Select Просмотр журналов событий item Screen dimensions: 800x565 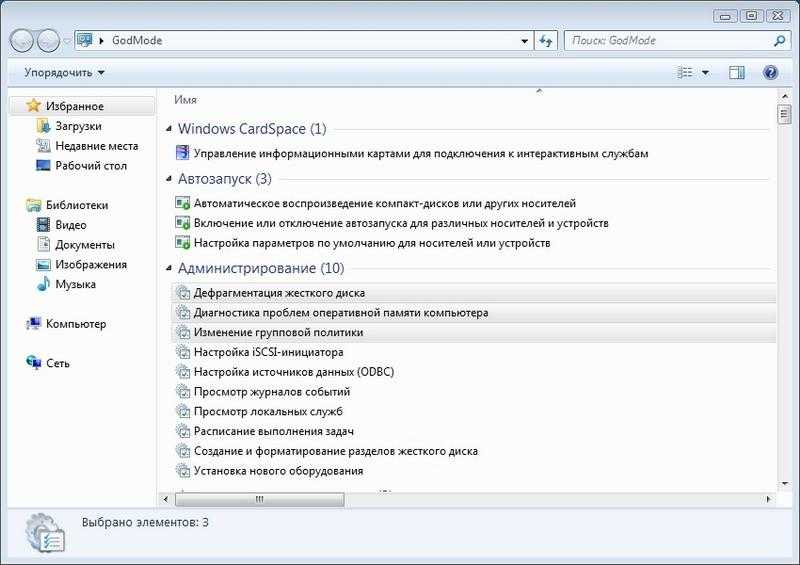[x=263, y=392]
